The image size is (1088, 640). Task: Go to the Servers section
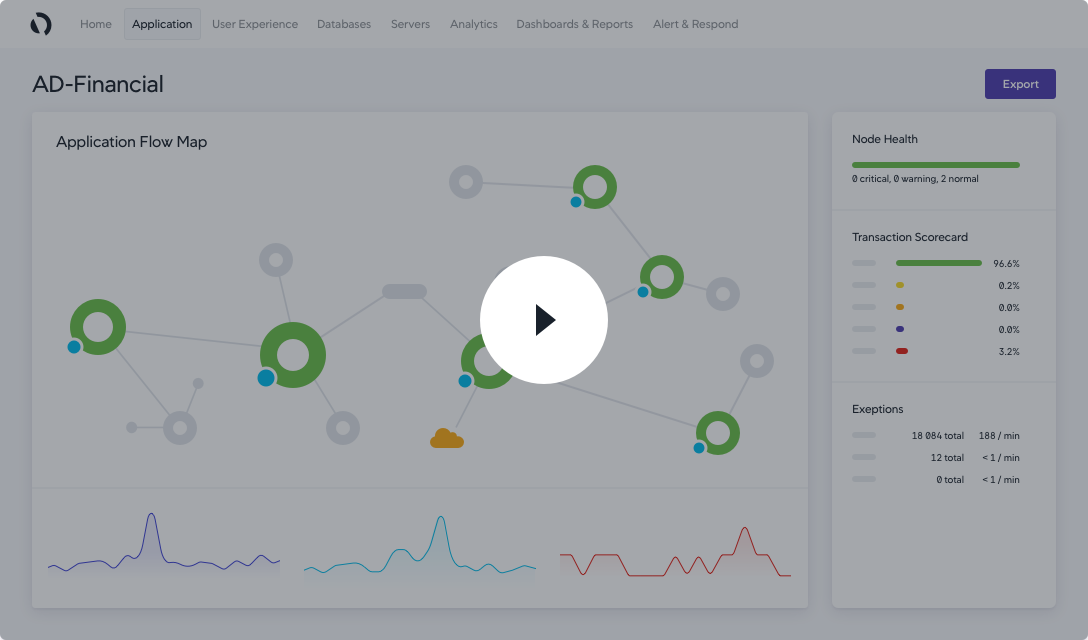(410, 24)
